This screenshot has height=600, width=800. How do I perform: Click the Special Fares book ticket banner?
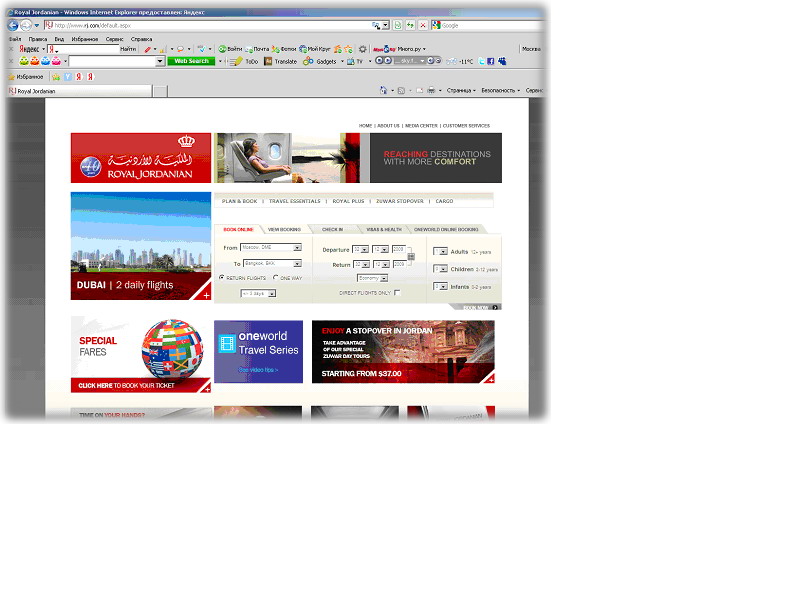141,355
